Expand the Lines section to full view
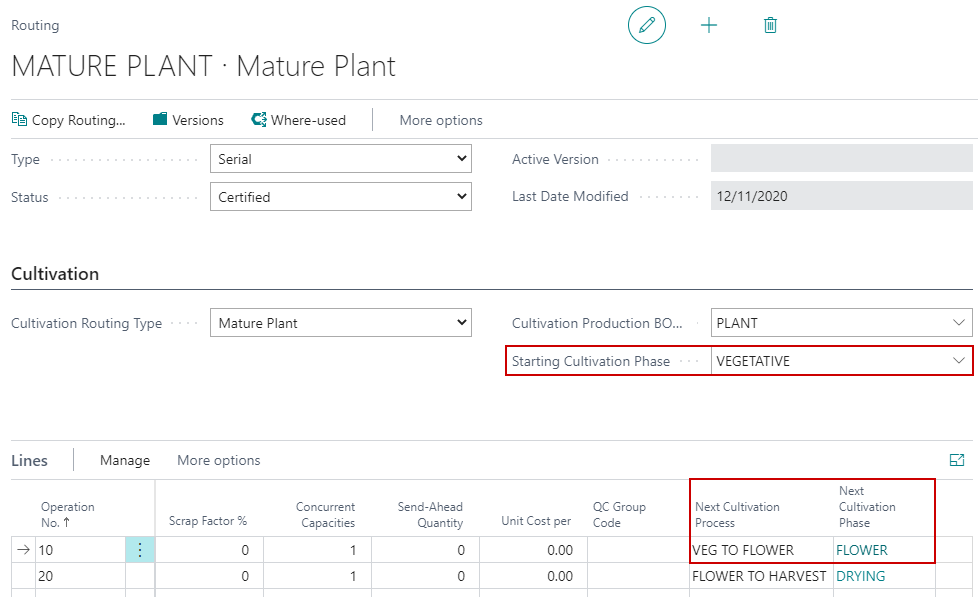Screen dimensions: 978x597 click(956, 460)
